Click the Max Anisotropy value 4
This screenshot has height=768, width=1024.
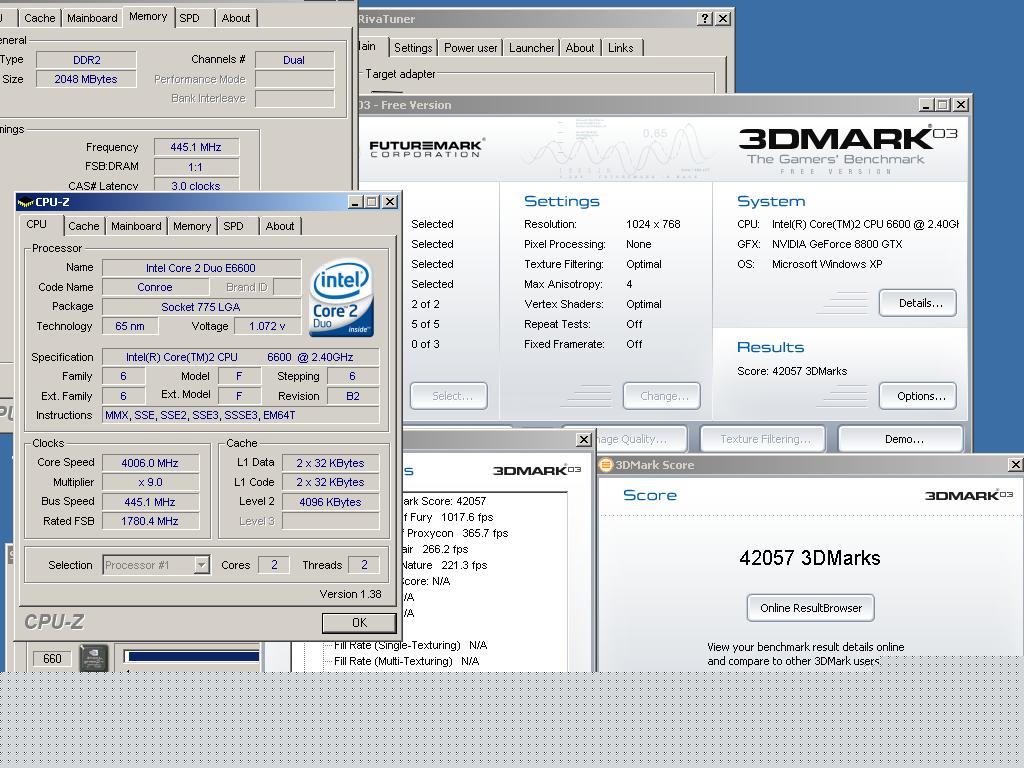click(x=629, y=284)
